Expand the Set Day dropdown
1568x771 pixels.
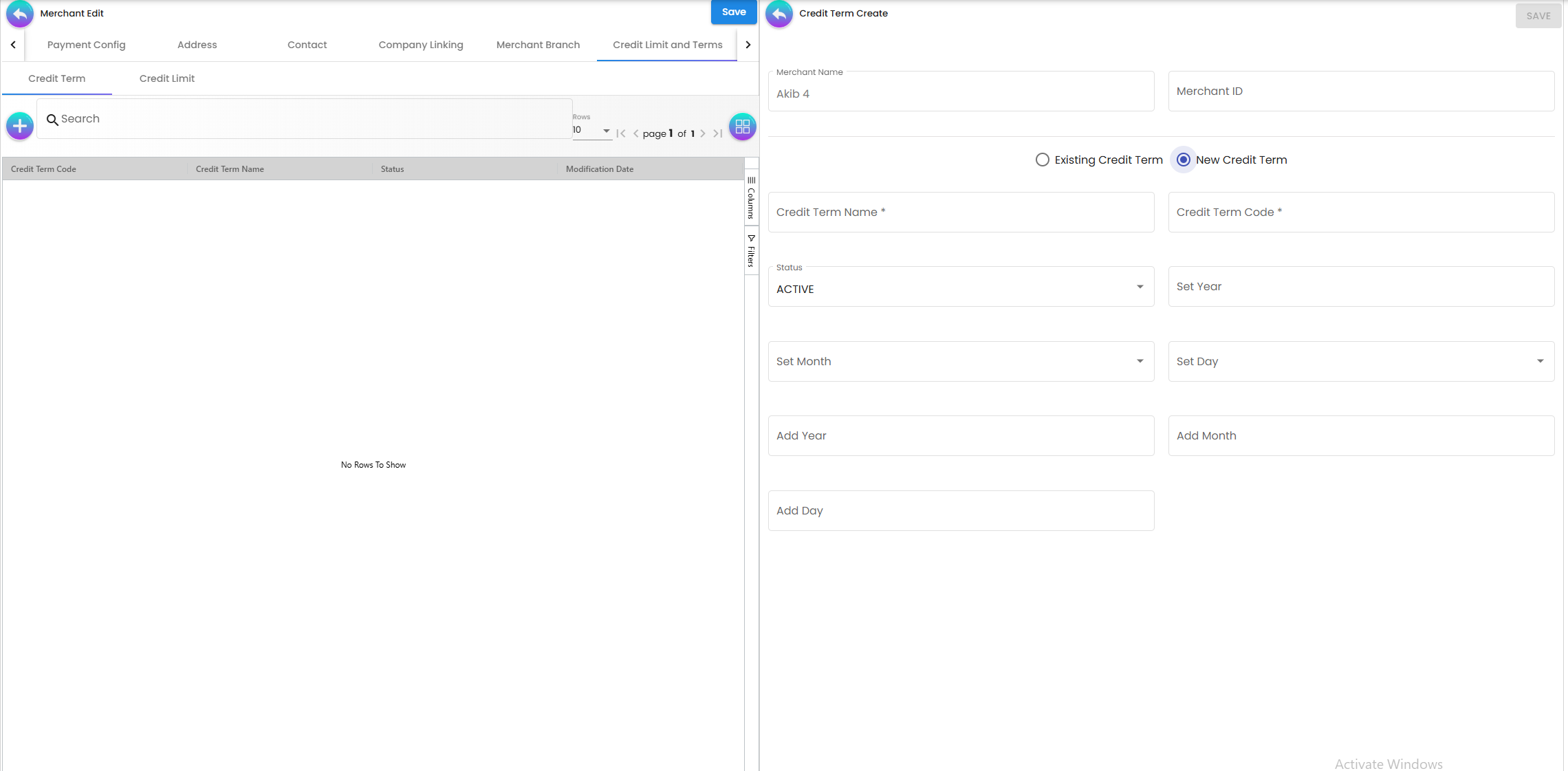pyautogui.click(x=1361, y=361)
